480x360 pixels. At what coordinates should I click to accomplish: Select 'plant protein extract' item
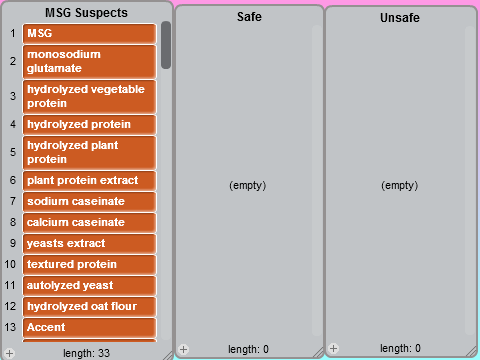(89, 180)
